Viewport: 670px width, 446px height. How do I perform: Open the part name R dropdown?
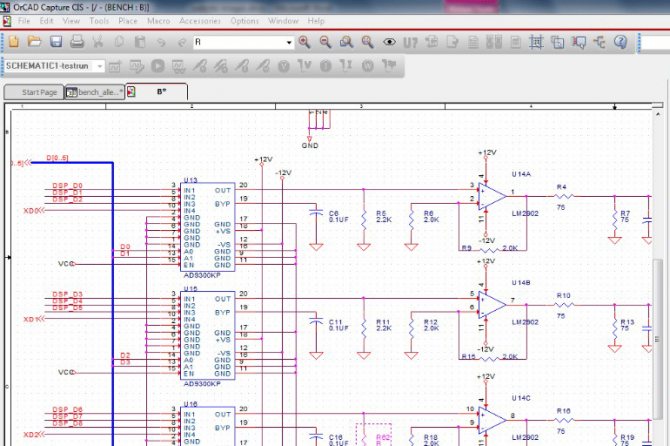pyautogui.click(x=289, y=42)
